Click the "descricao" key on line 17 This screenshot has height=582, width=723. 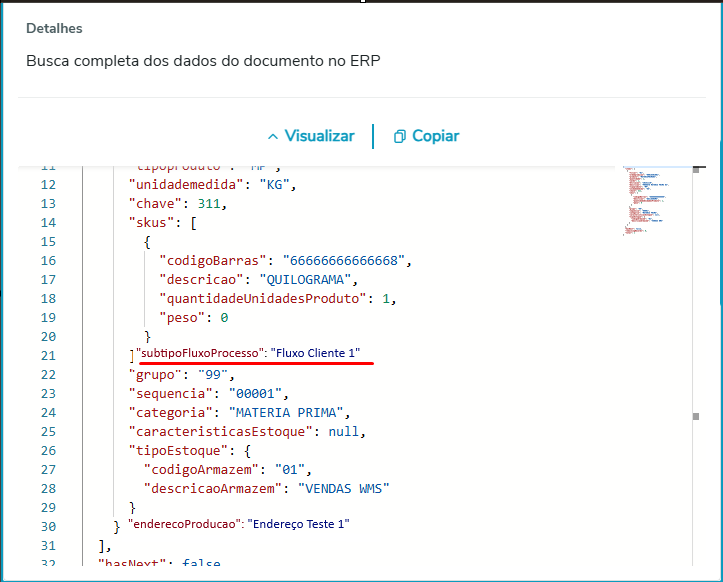click(x=201, y=280)
